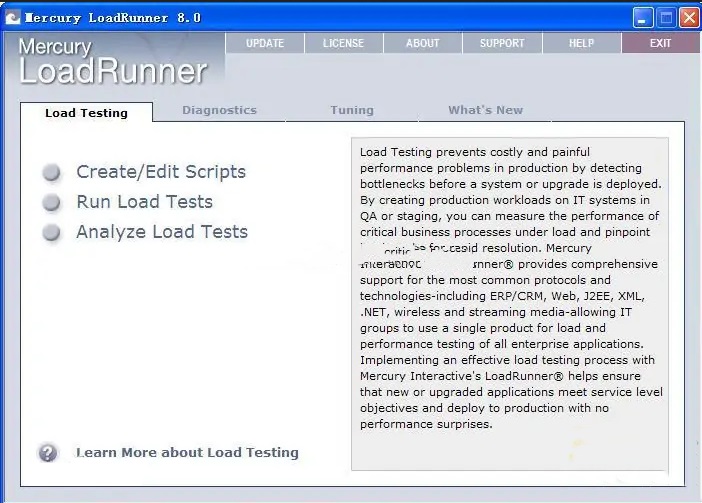Switch to the Load Testing tab
Image resolution: width=702 pixels, height=503 pixels.
[86, 113]
